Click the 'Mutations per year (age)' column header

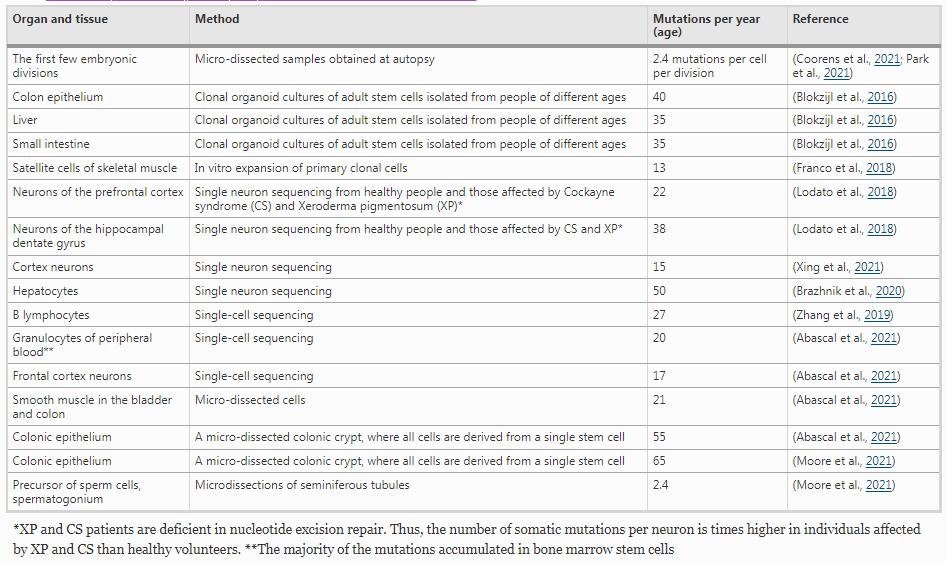coord(706,25)
